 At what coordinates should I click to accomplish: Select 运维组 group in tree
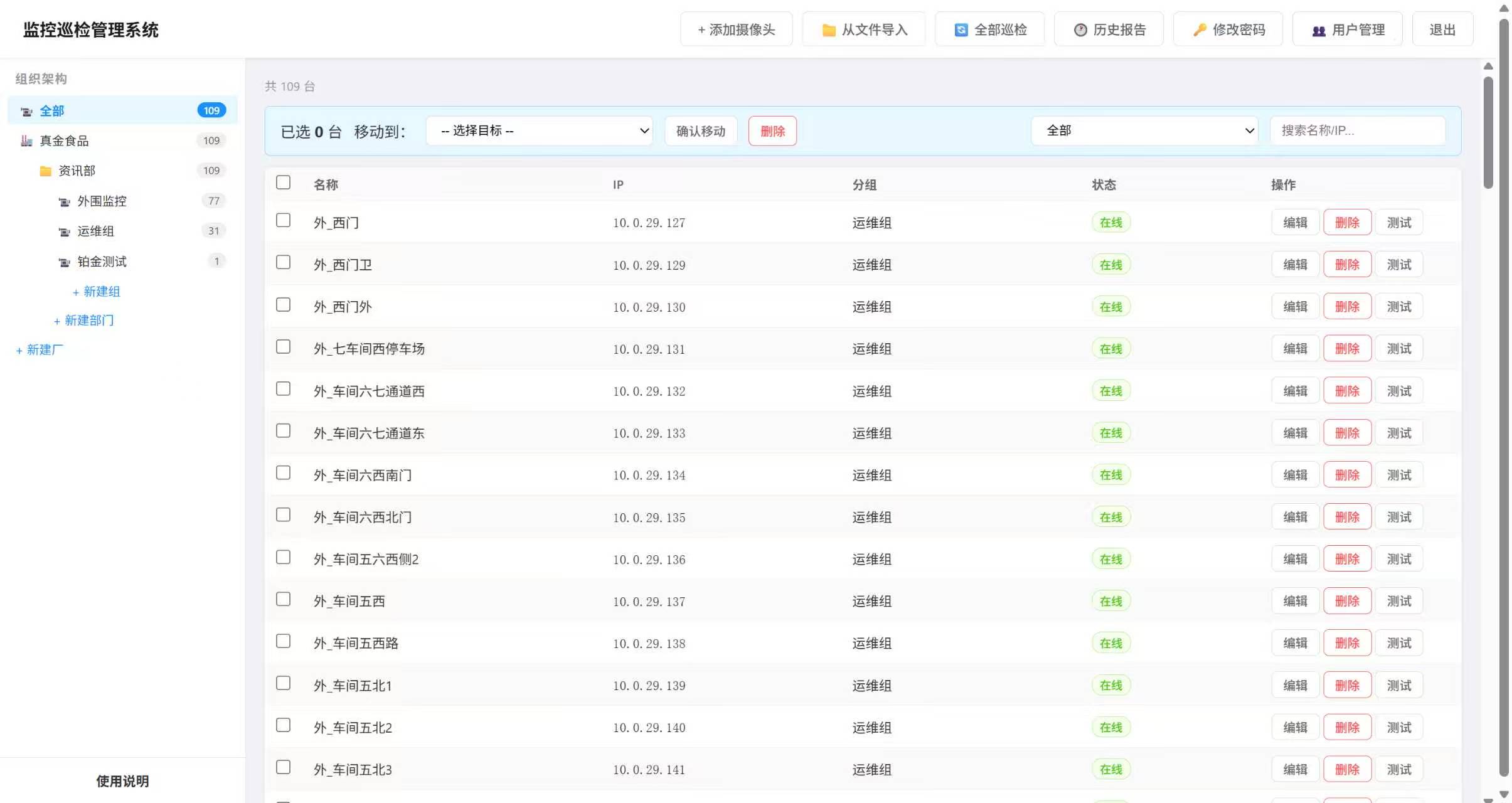click(122, 231)
